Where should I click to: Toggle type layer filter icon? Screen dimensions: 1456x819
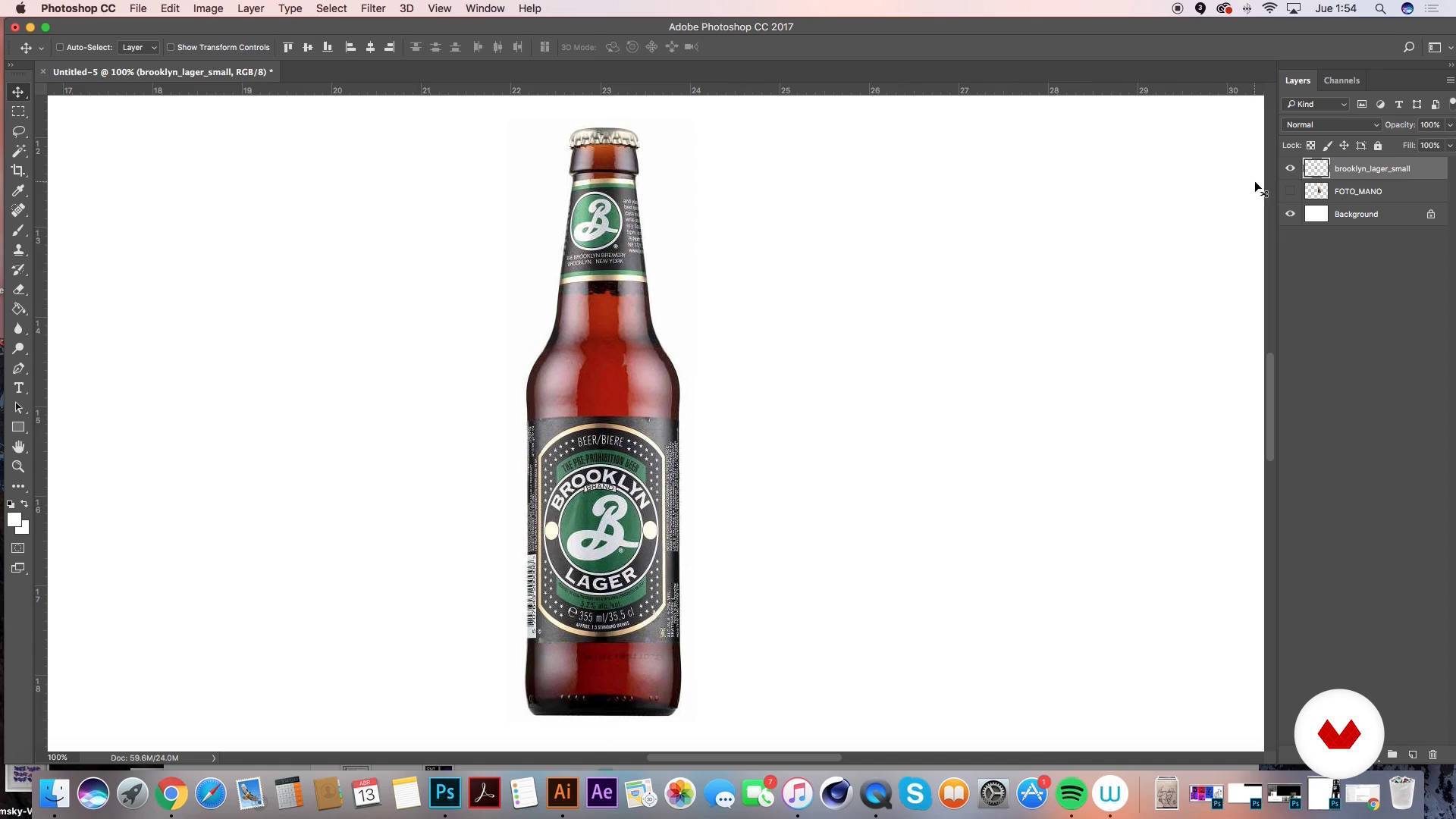[1398, 105]
